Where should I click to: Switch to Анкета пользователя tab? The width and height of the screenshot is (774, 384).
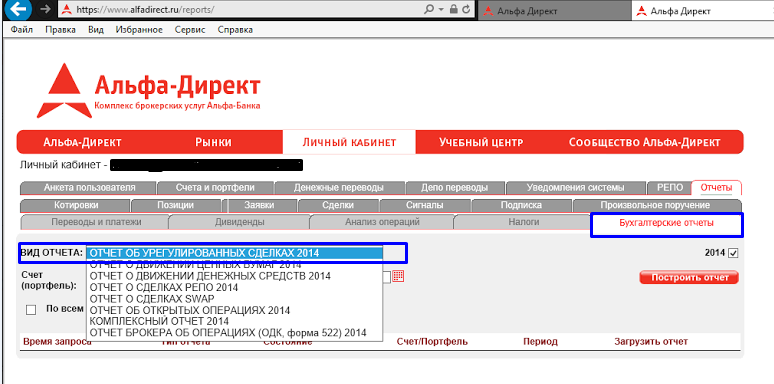point(89,188)
